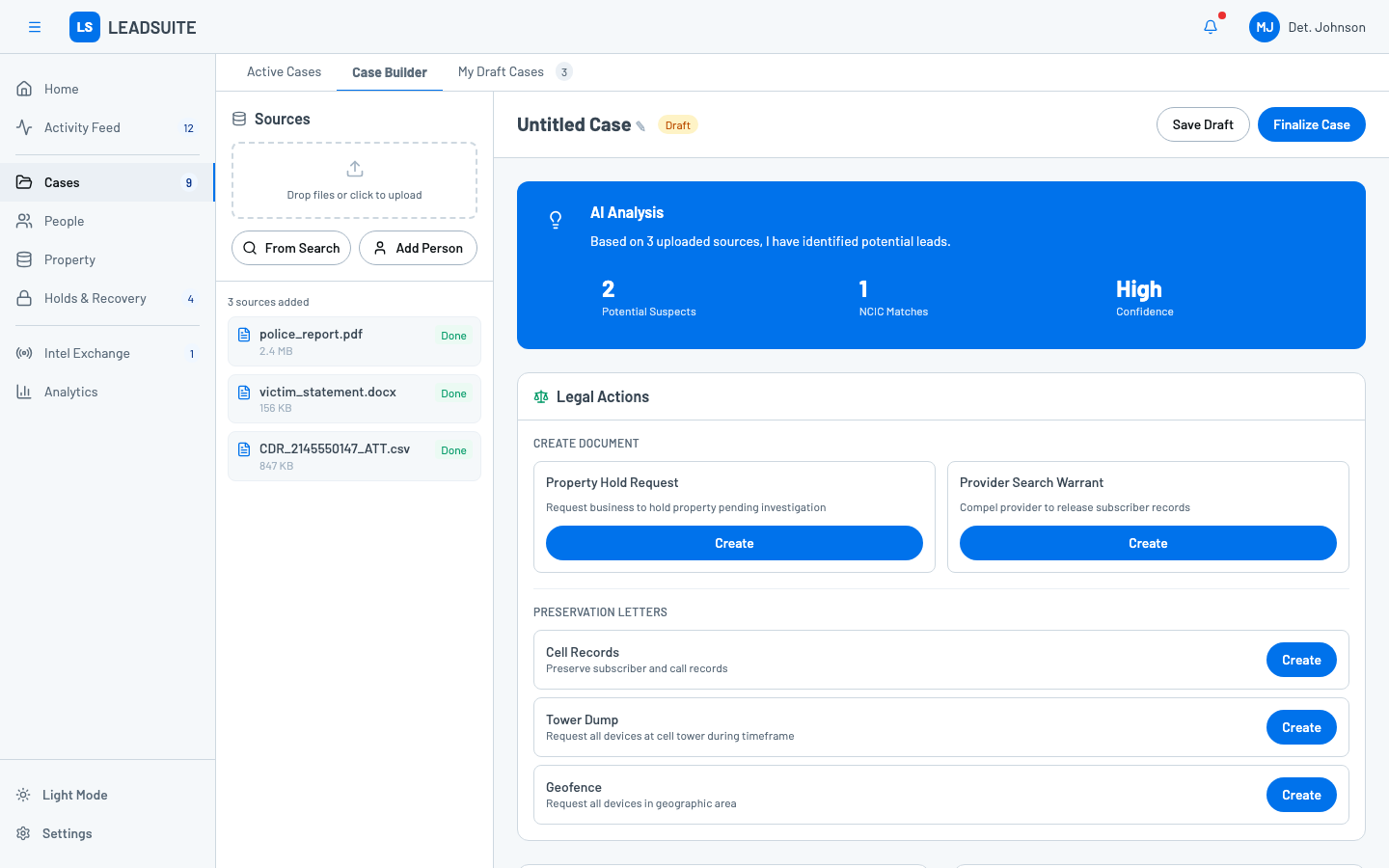
Task: Switch to the Active Cases tab
Action: click(x=284, y=71)
